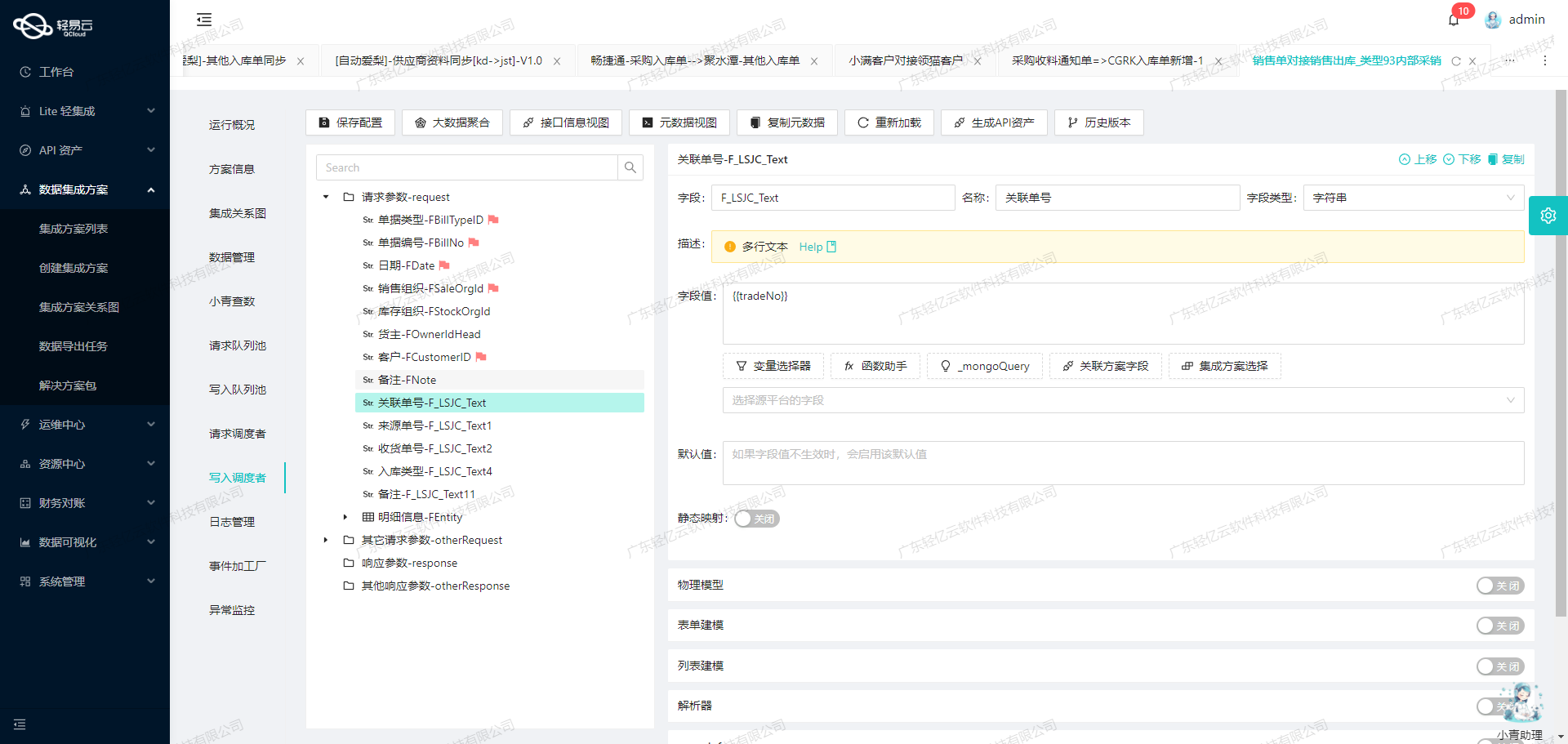
Task: Click 关联方案字段 button
Action: click(x=1105, y=366)
